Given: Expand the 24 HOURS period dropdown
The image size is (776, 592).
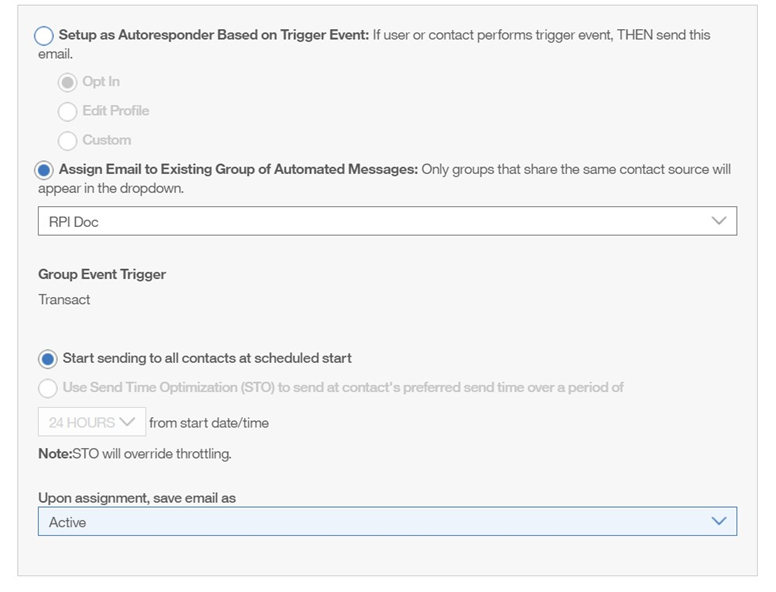Looking at the screenshot, I should point(91,422).
